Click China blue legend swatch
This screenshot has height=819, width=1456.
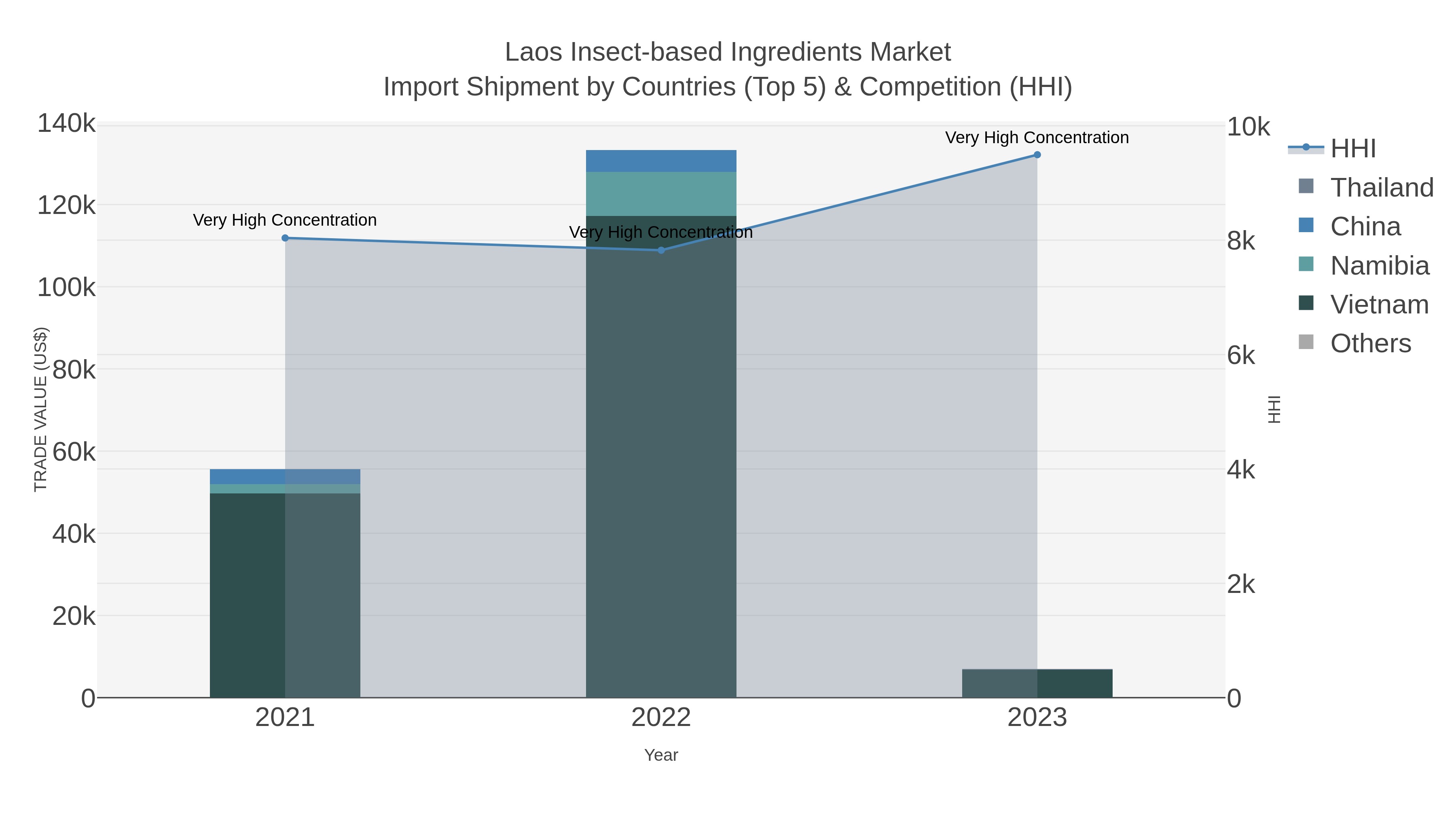1306,225
